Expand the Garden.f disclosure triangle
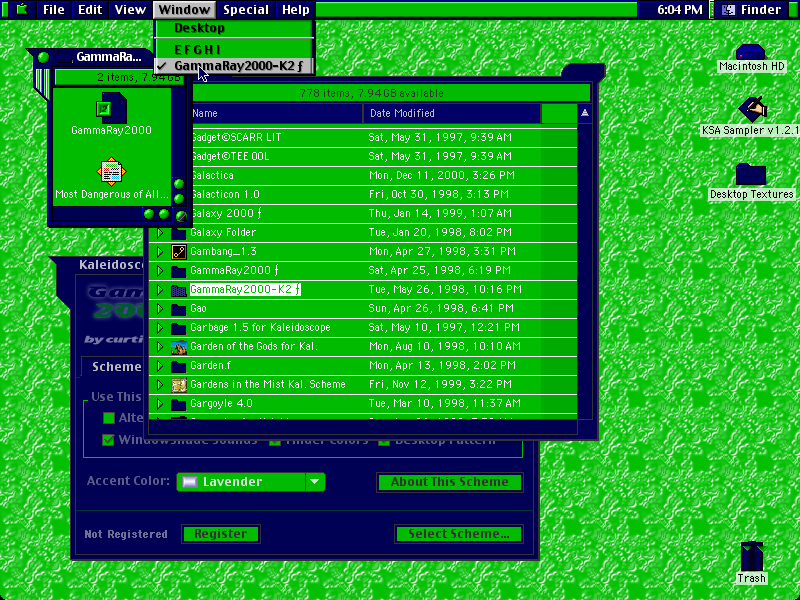The width and height of the screenshot is (800, 600). [x=160, y=366]
